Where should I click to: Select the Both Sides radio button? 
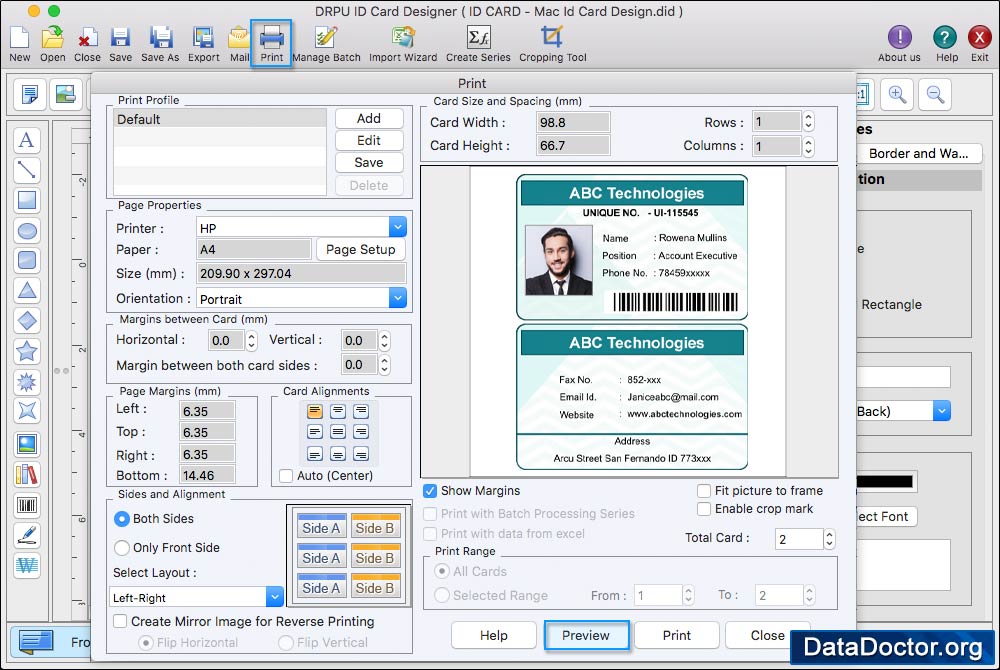pos(122,519)
